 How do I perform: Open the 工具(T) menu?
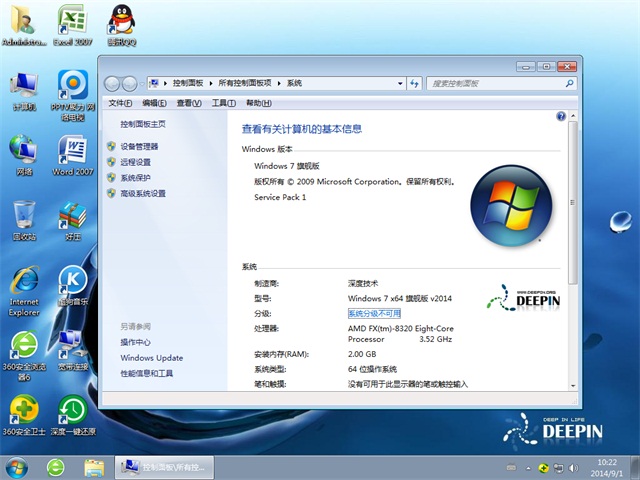(223, 103)
